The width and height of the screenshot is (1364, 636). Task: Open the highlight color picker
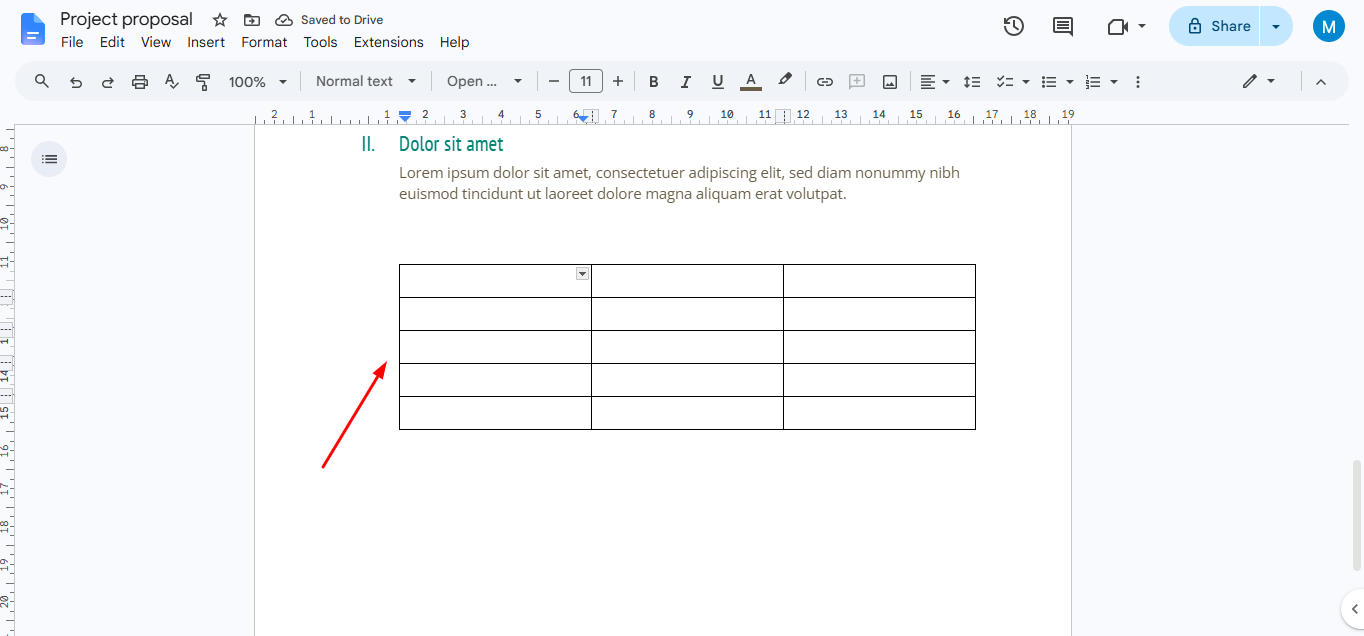click(x=785, y=82)
